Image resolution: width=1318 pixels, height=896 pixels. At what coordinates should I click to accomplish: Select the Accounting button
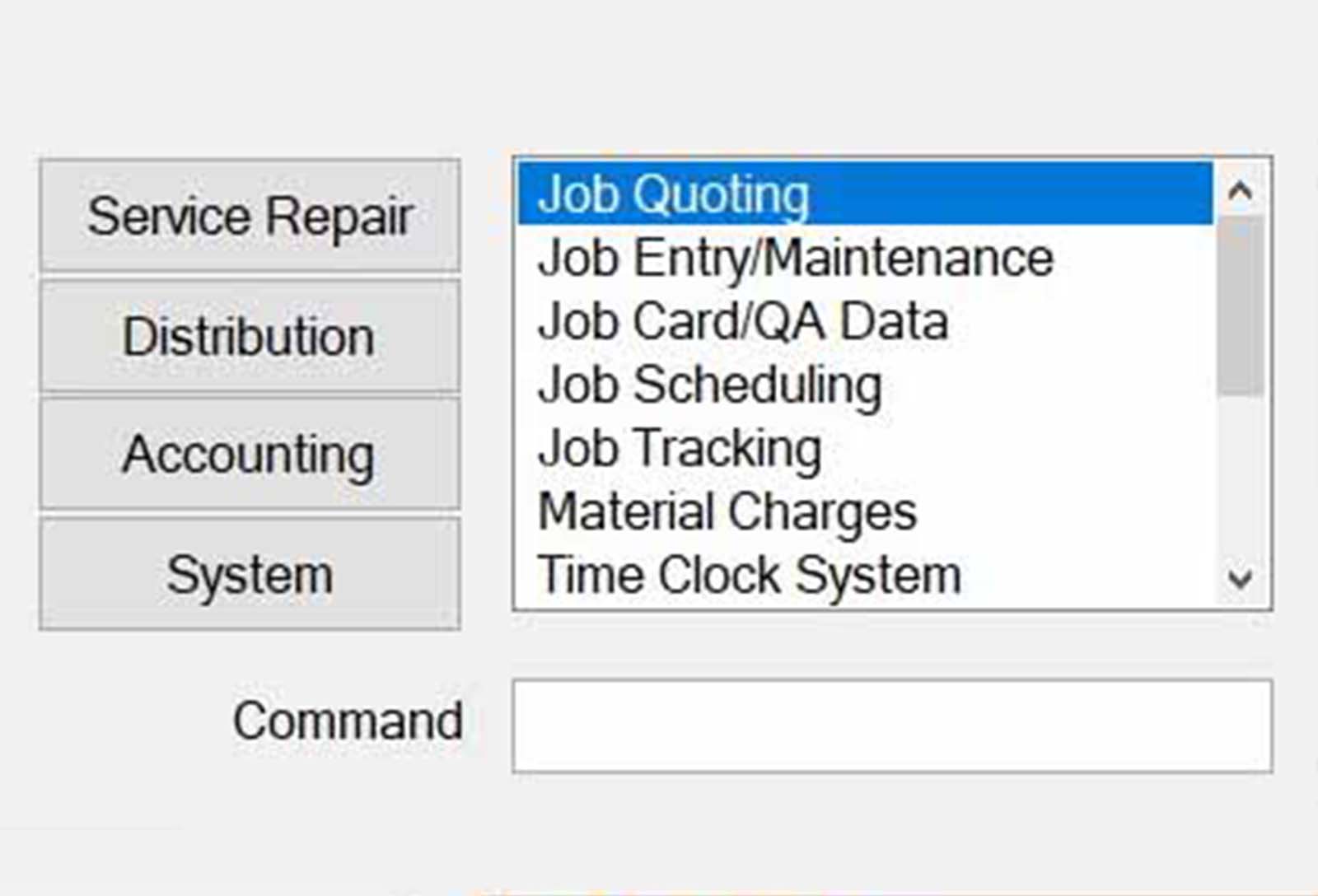[x=250, y=455]
